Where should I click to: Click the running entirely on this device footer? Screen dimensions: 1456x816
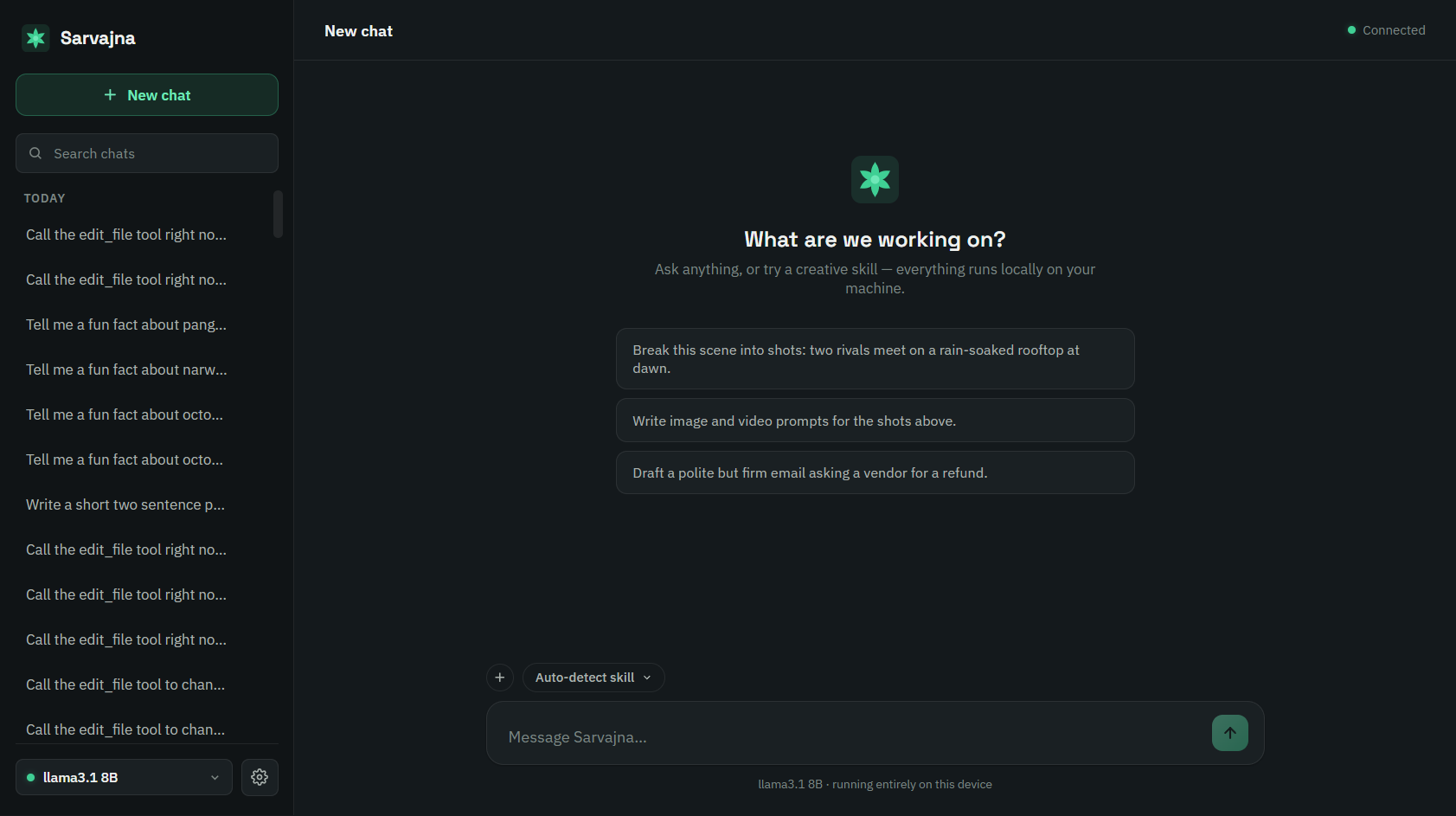[875, 784]
